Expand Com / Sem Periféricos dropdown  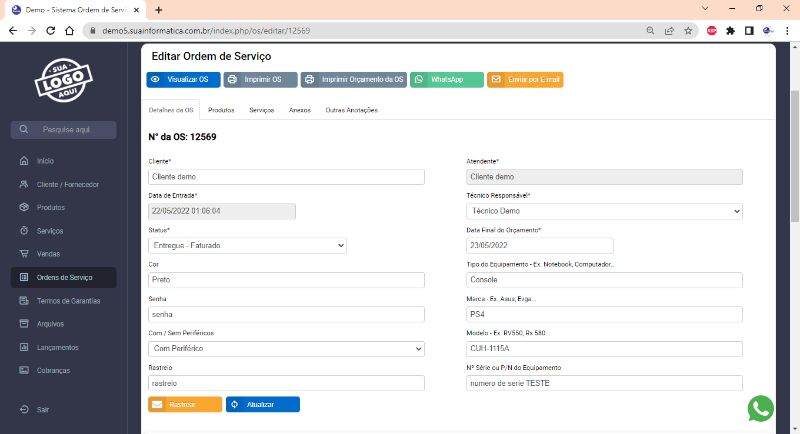pos(286,349)
